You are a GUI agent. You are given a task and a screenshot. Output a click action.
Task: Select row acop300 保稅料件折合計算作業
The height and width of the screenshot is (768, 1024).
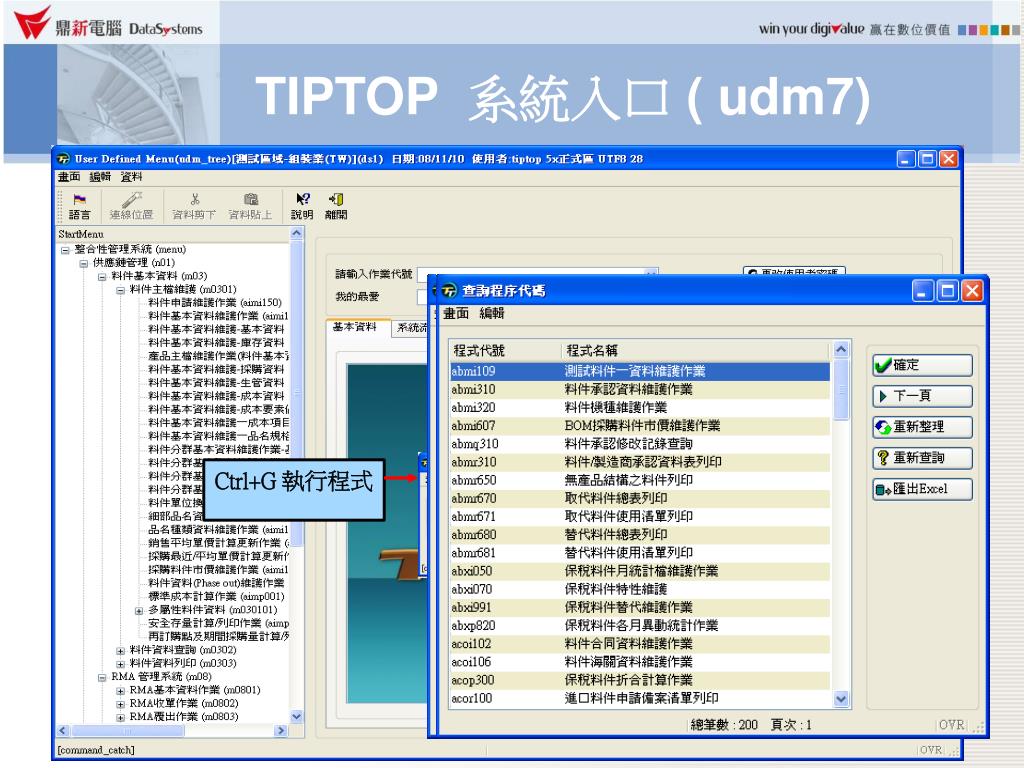point(640,680)
